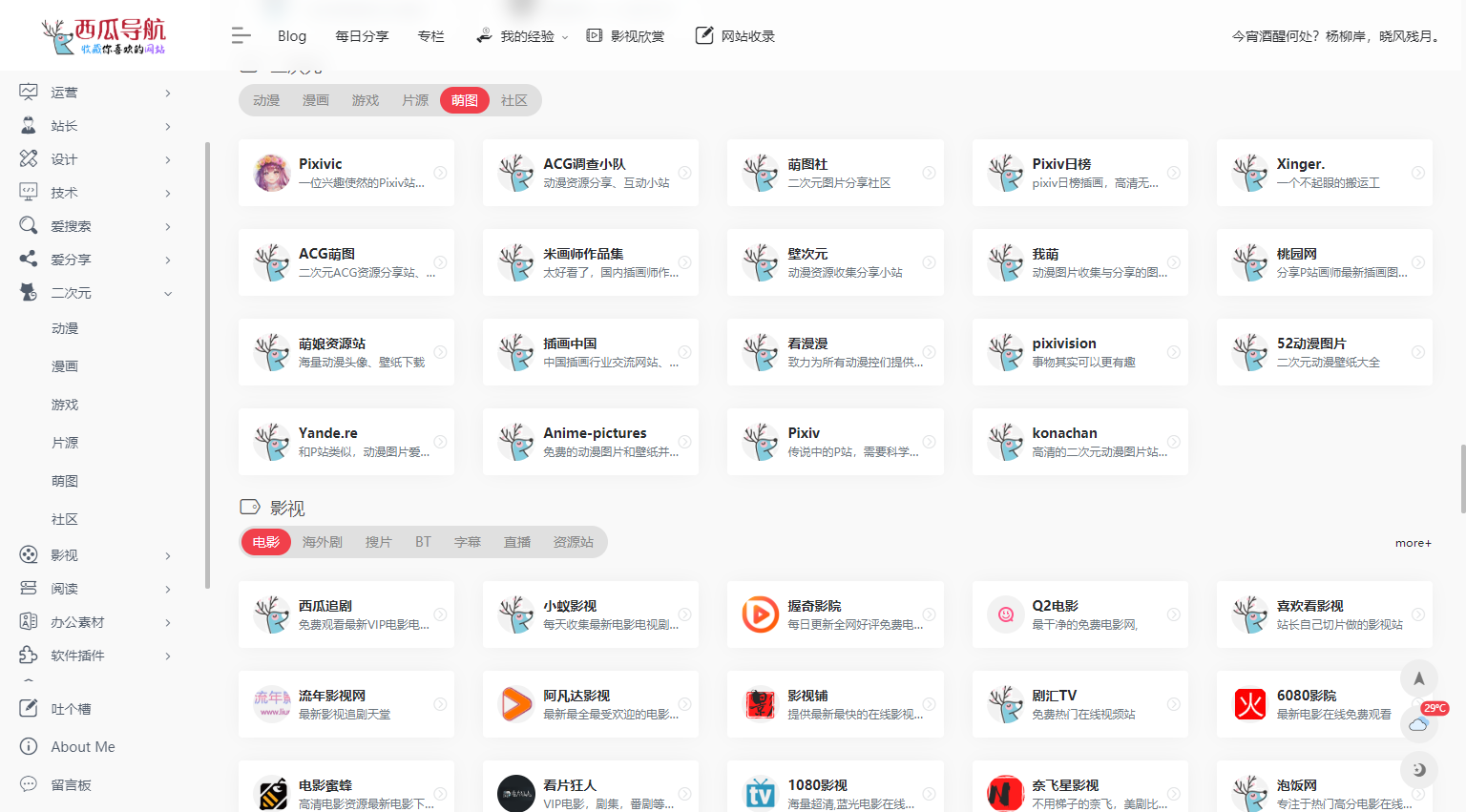Click the 爱搜索 magnifier icon
This screenshot has width=1466, height=812.
[x=29, y=226]
